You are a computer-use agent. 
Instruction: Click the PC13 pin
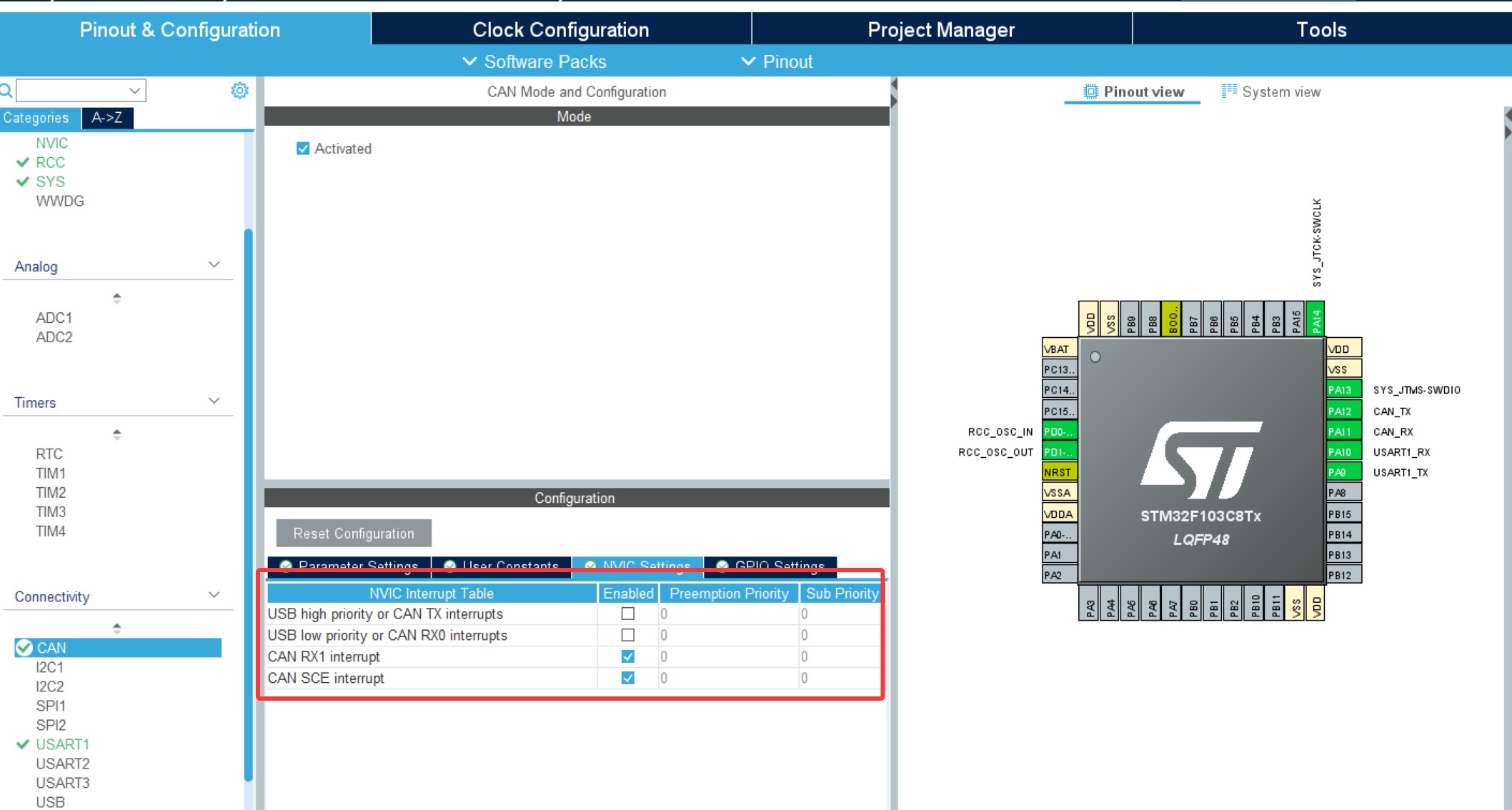(1060, 369)
